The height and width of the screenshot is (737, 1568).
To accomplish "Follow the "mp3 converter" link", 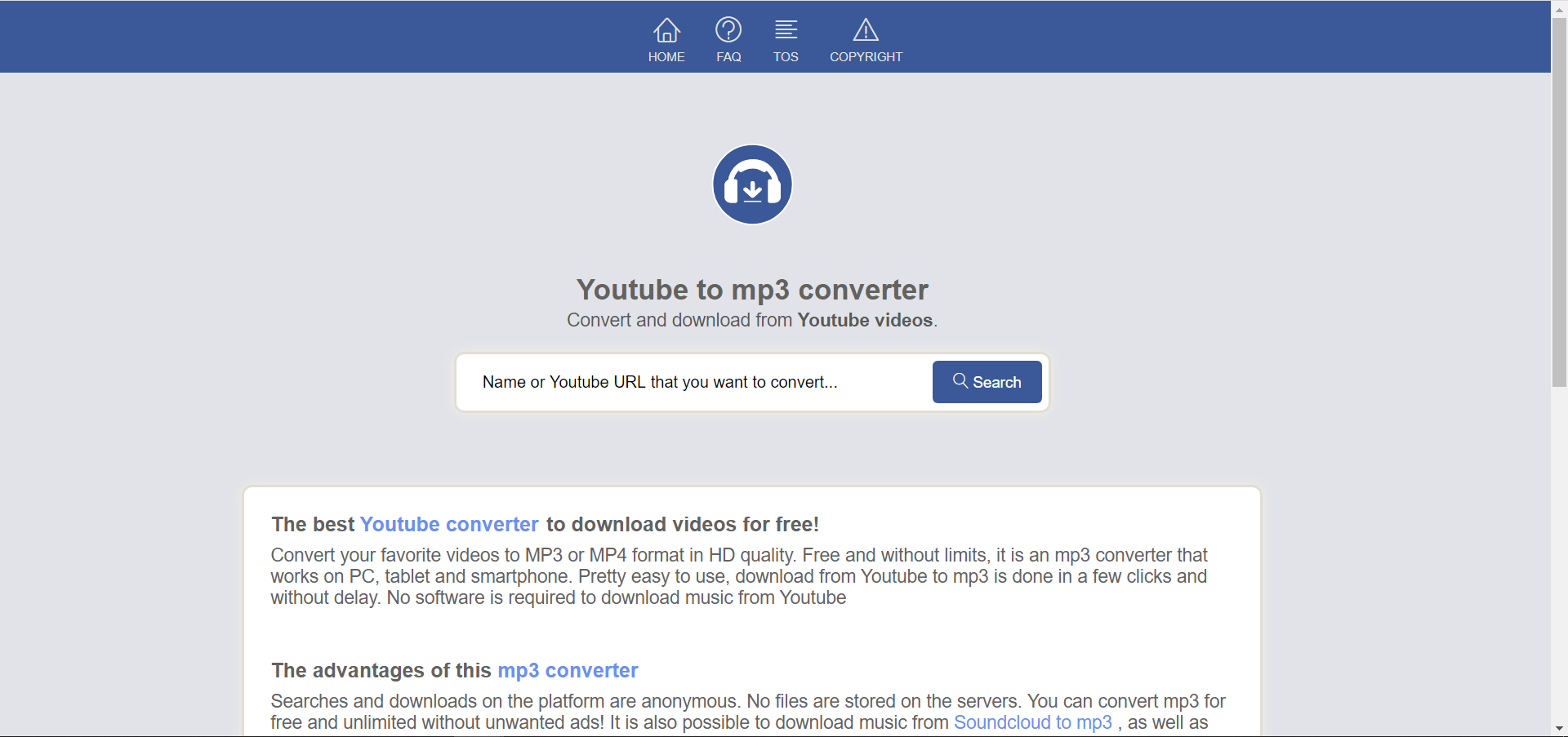I will (x=568, y=670).
